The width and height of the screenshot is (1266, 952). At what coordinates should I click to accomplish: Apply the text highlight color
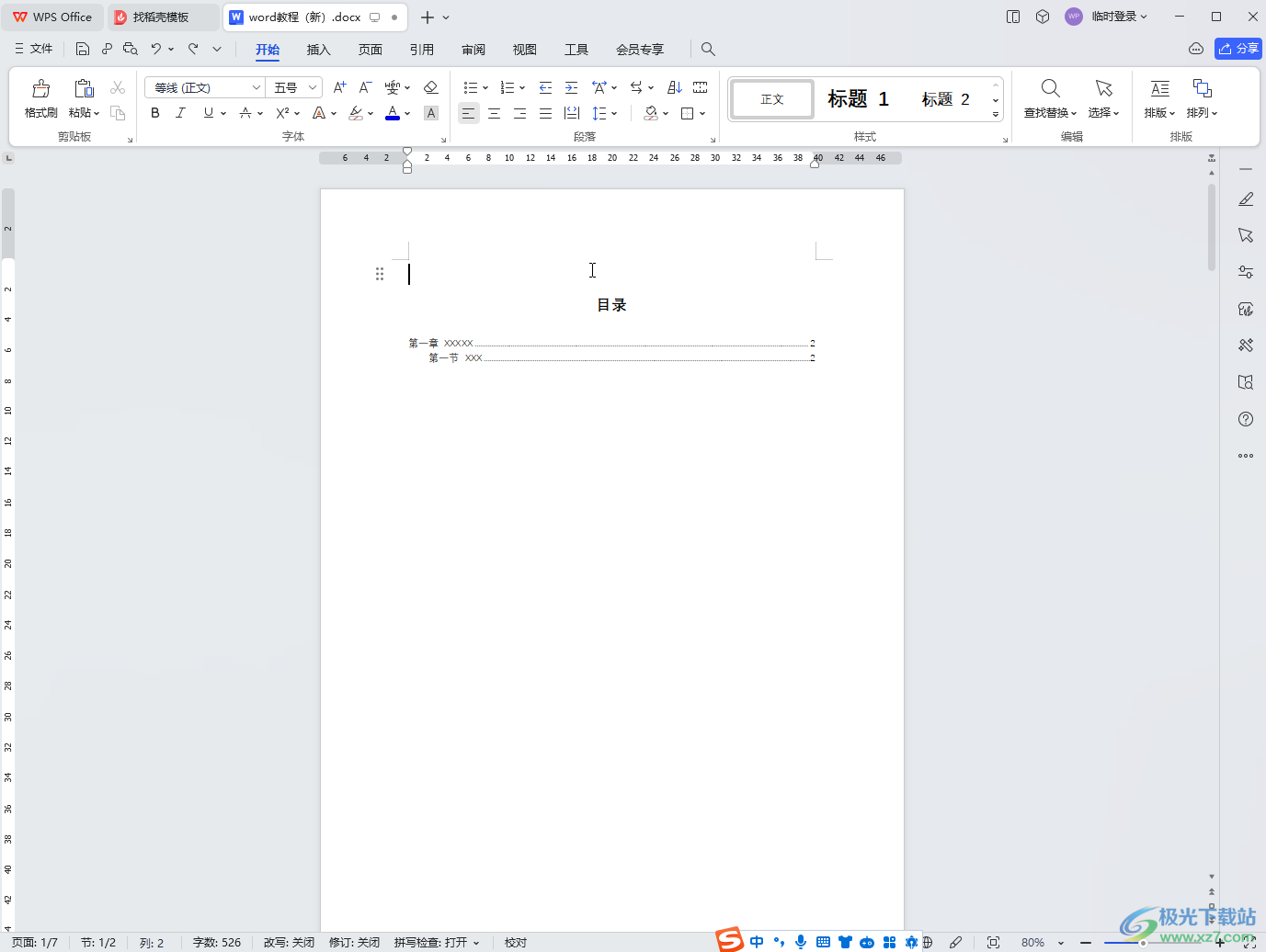[x=357, y=113]
